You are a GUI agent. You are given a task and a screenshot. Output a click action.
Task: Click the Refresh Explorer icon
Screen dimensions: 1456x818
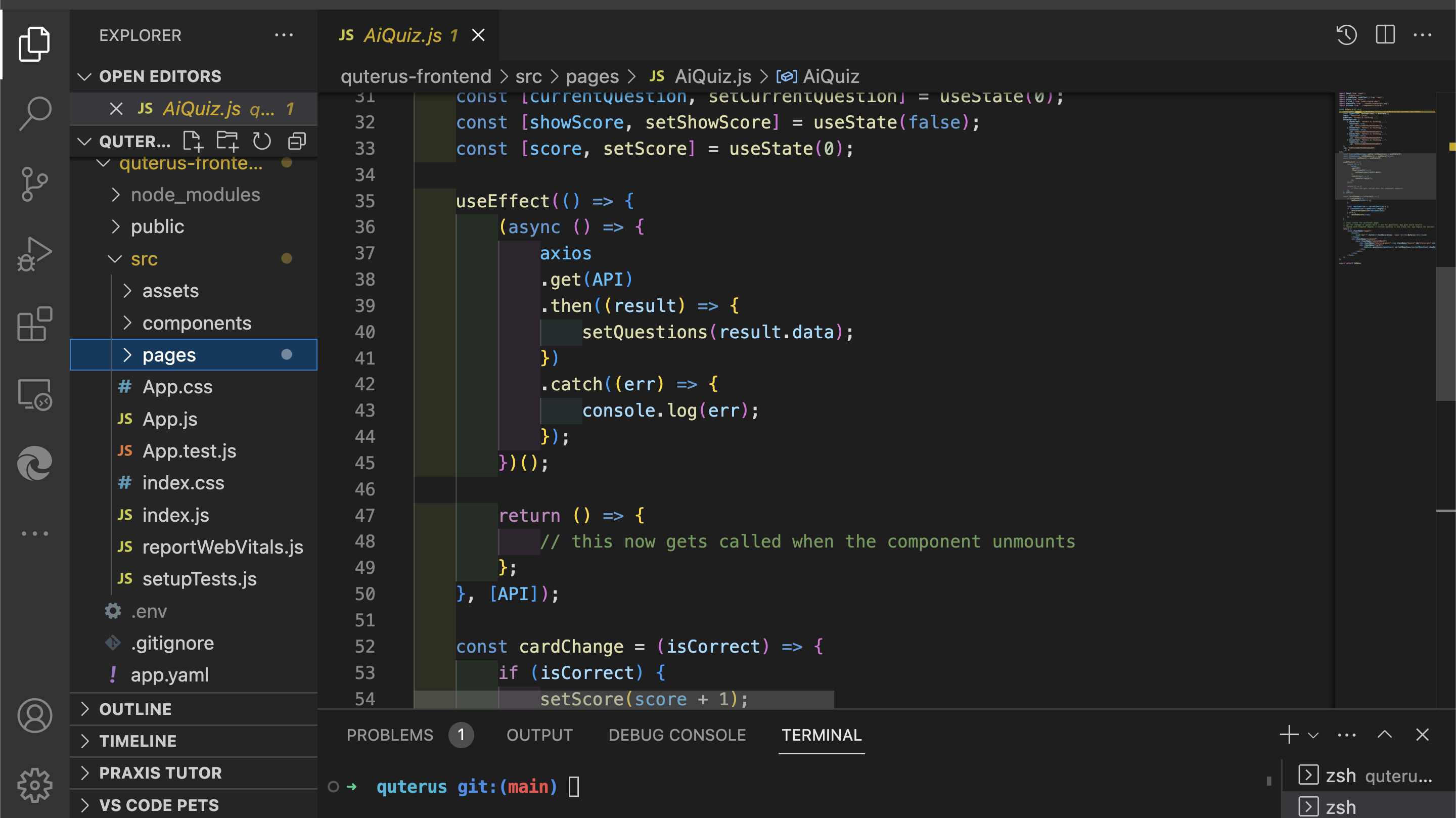pos(262,141)
